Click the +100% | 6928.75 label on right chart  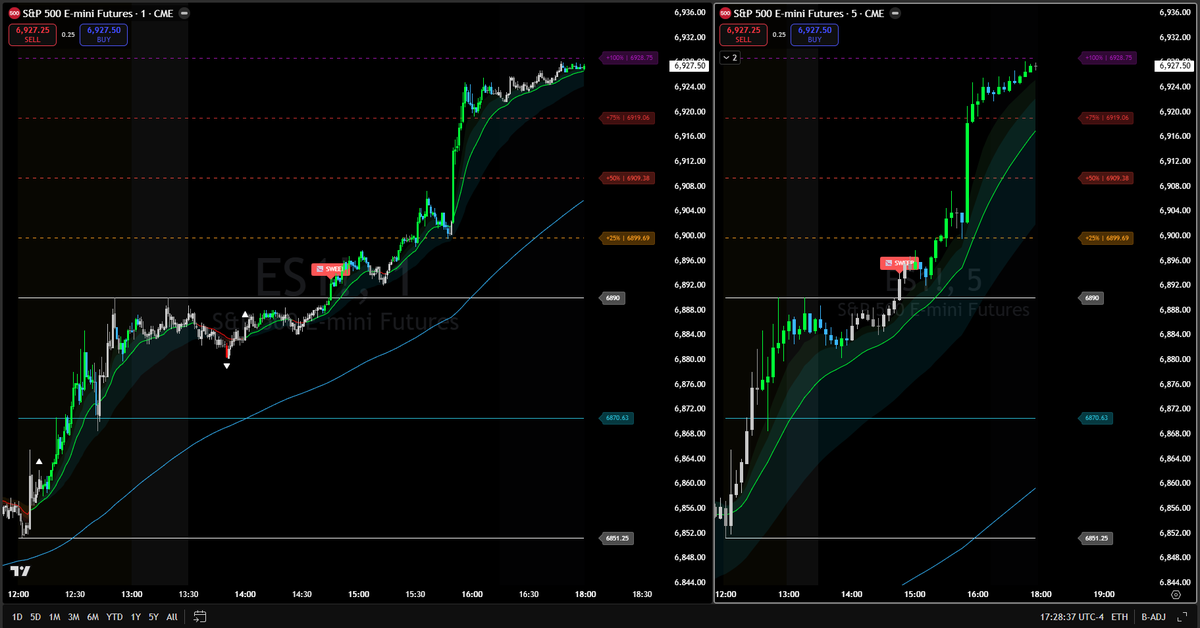point(1107,58)
